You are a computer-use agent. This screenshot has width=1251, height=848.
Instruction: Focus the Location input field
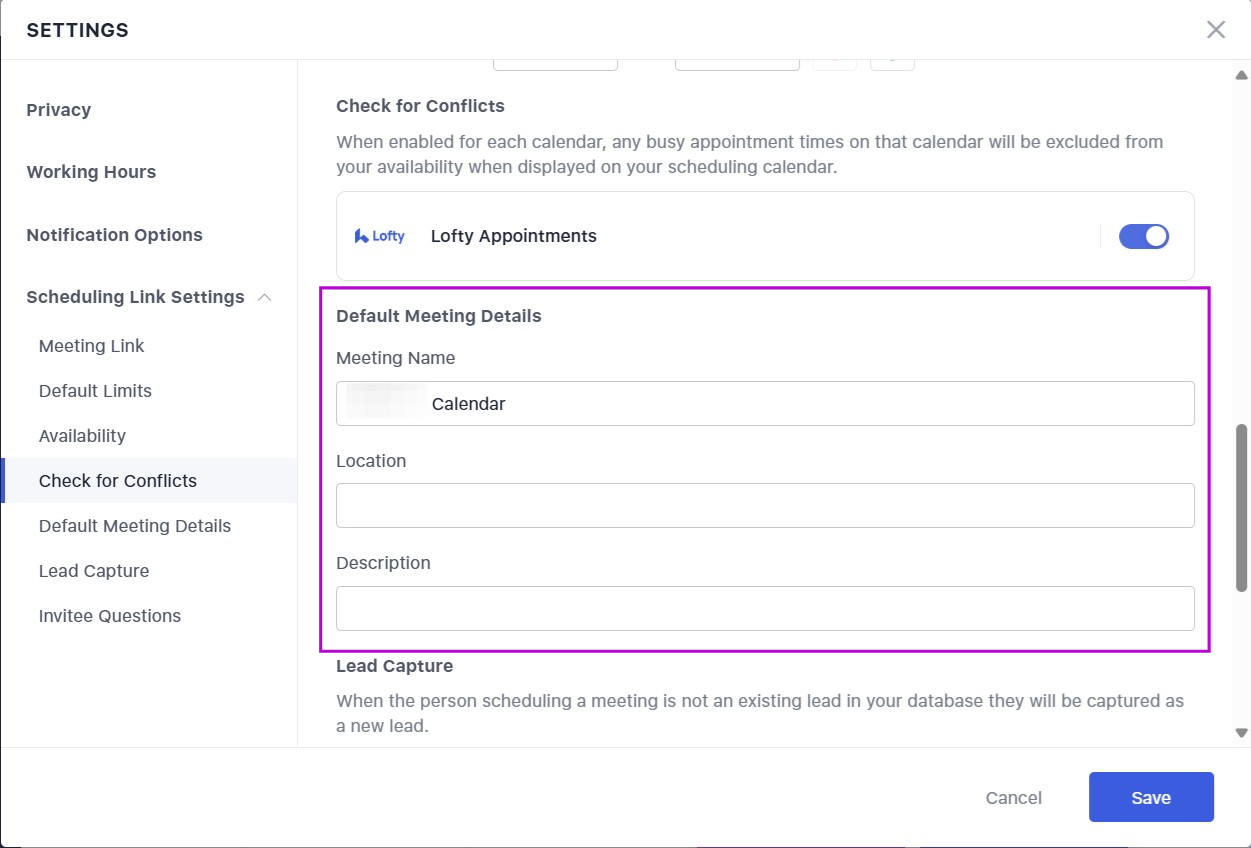click(765, 506)
